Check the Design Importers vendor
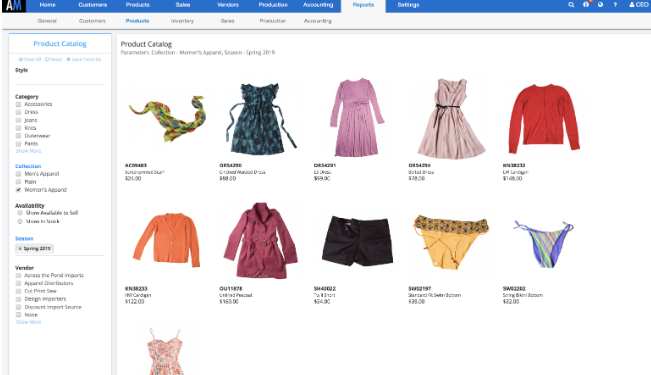651x375 pixels. pos(18,299)
